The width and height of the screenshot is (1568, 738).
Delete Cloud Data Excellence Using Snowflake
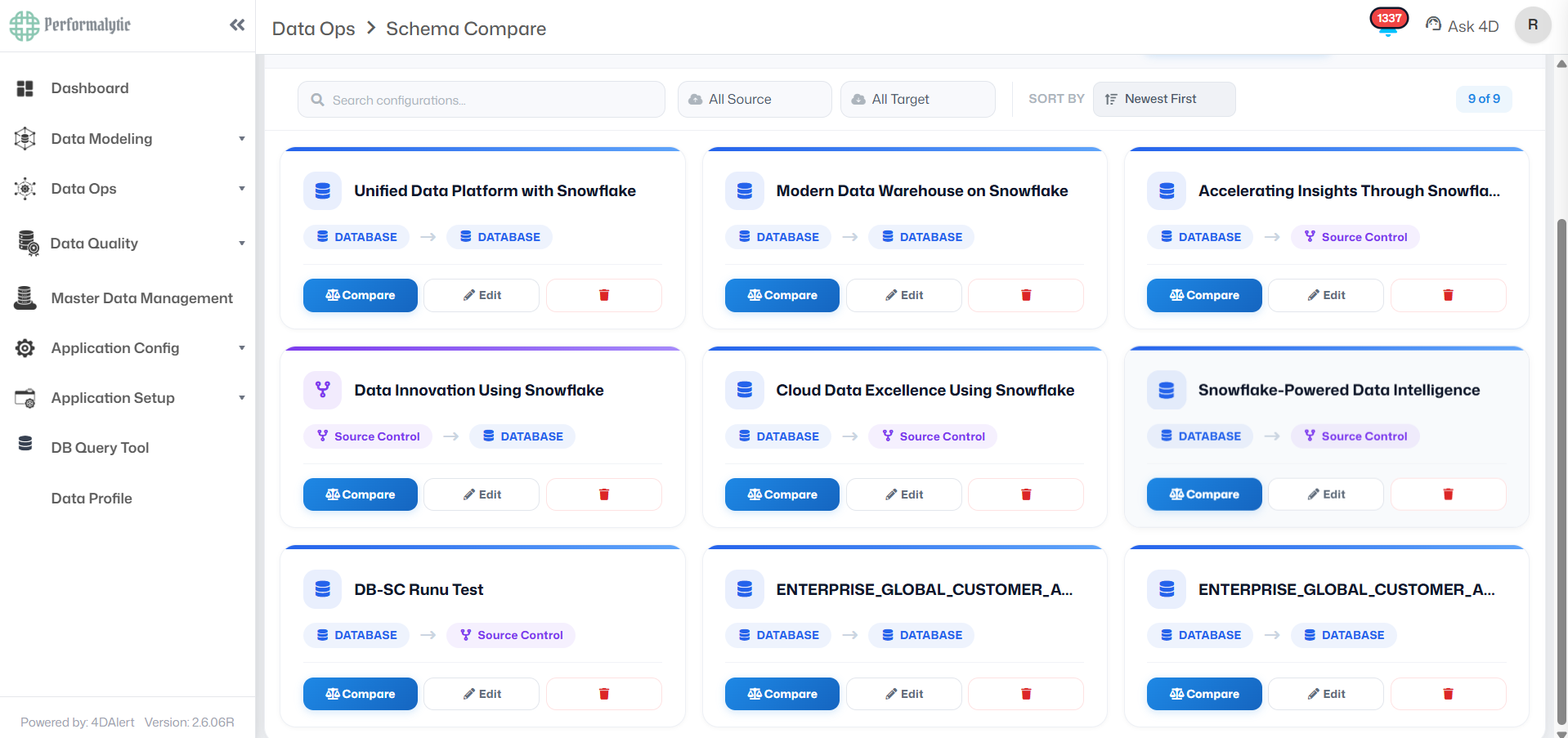point(1026,494)
